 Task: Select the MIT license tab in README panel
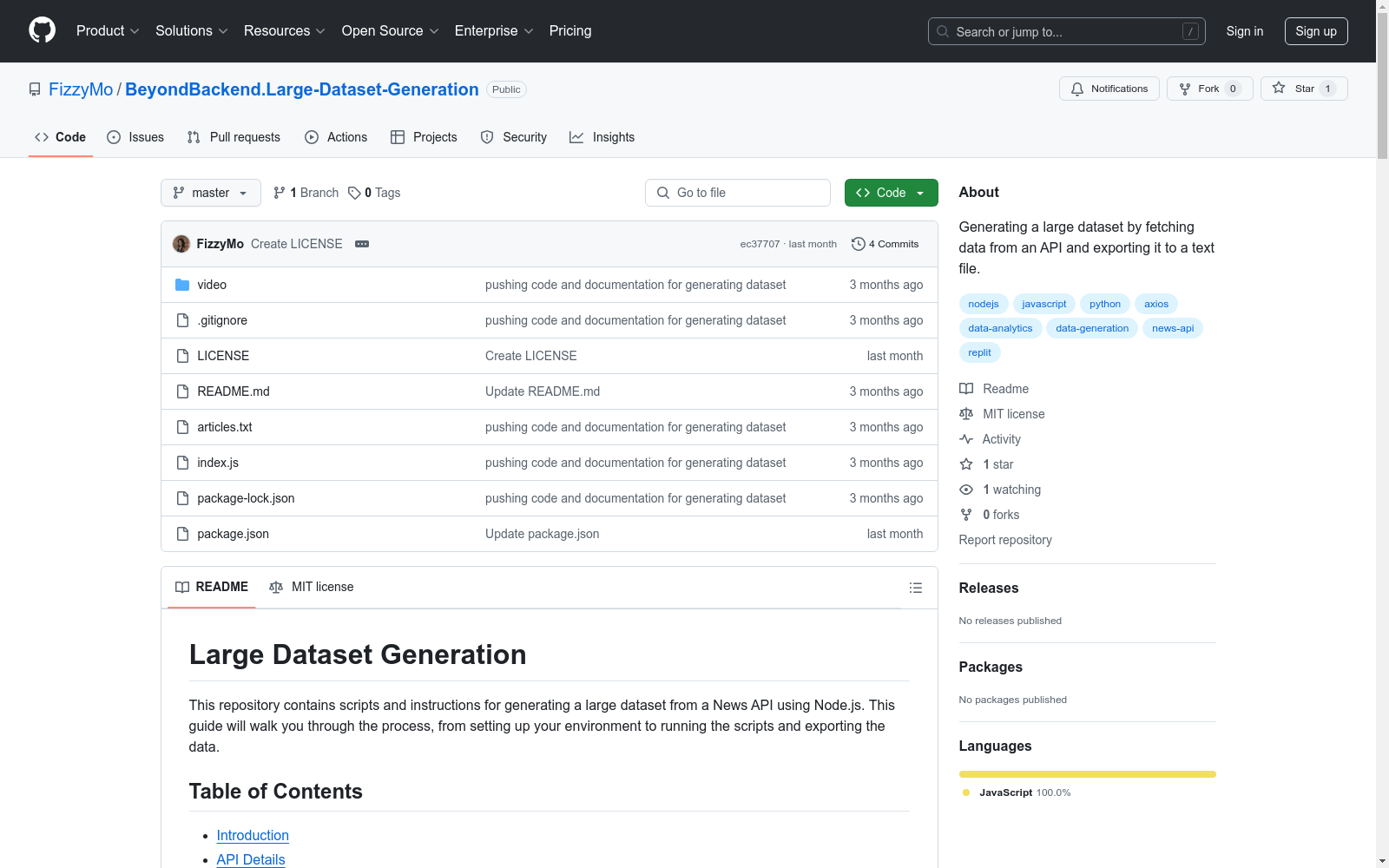pyautogui.click(x=312, y=587)
